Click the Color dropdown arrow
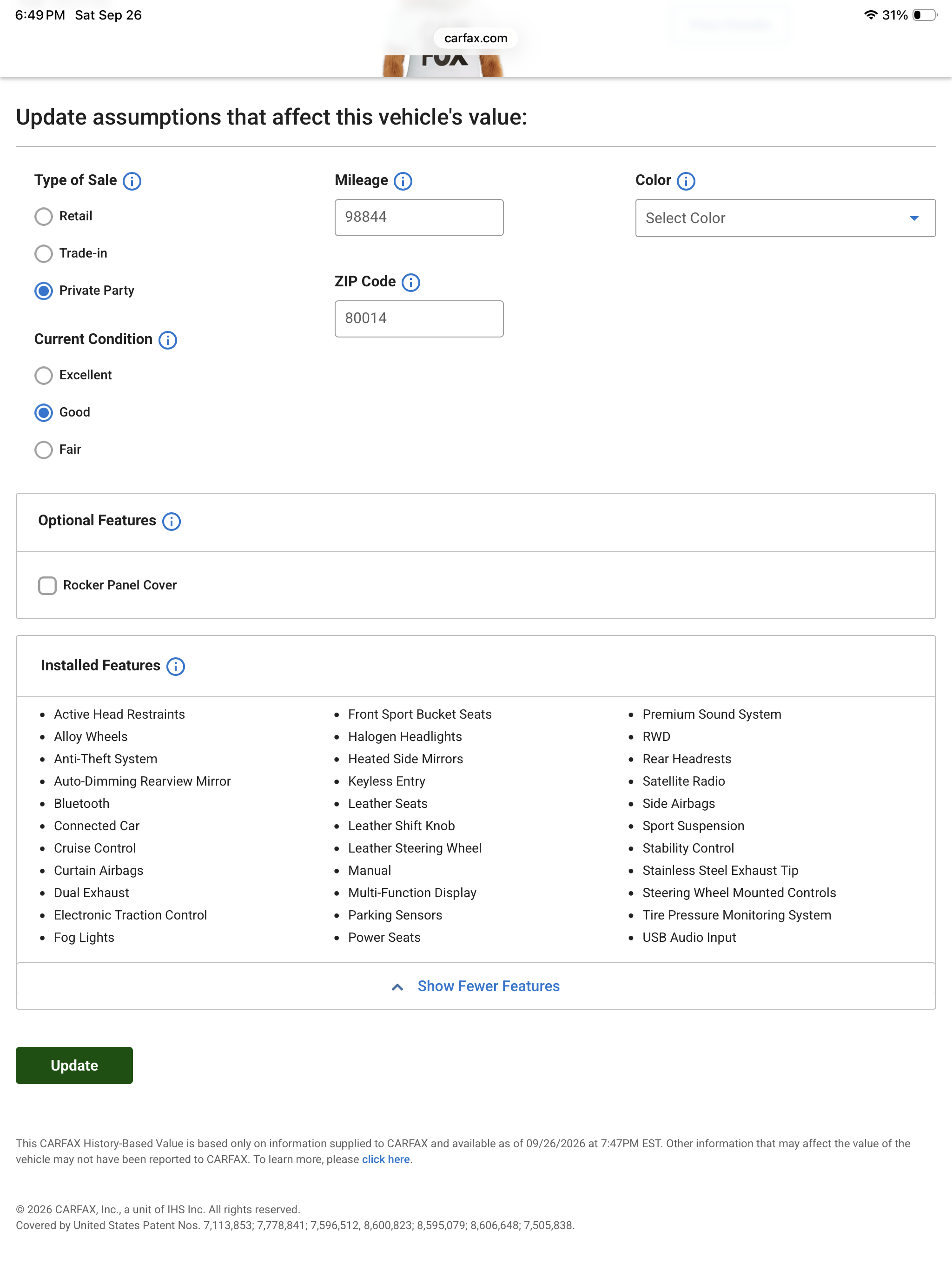This screenshot has width=952, height=1270. click(914, 218)
